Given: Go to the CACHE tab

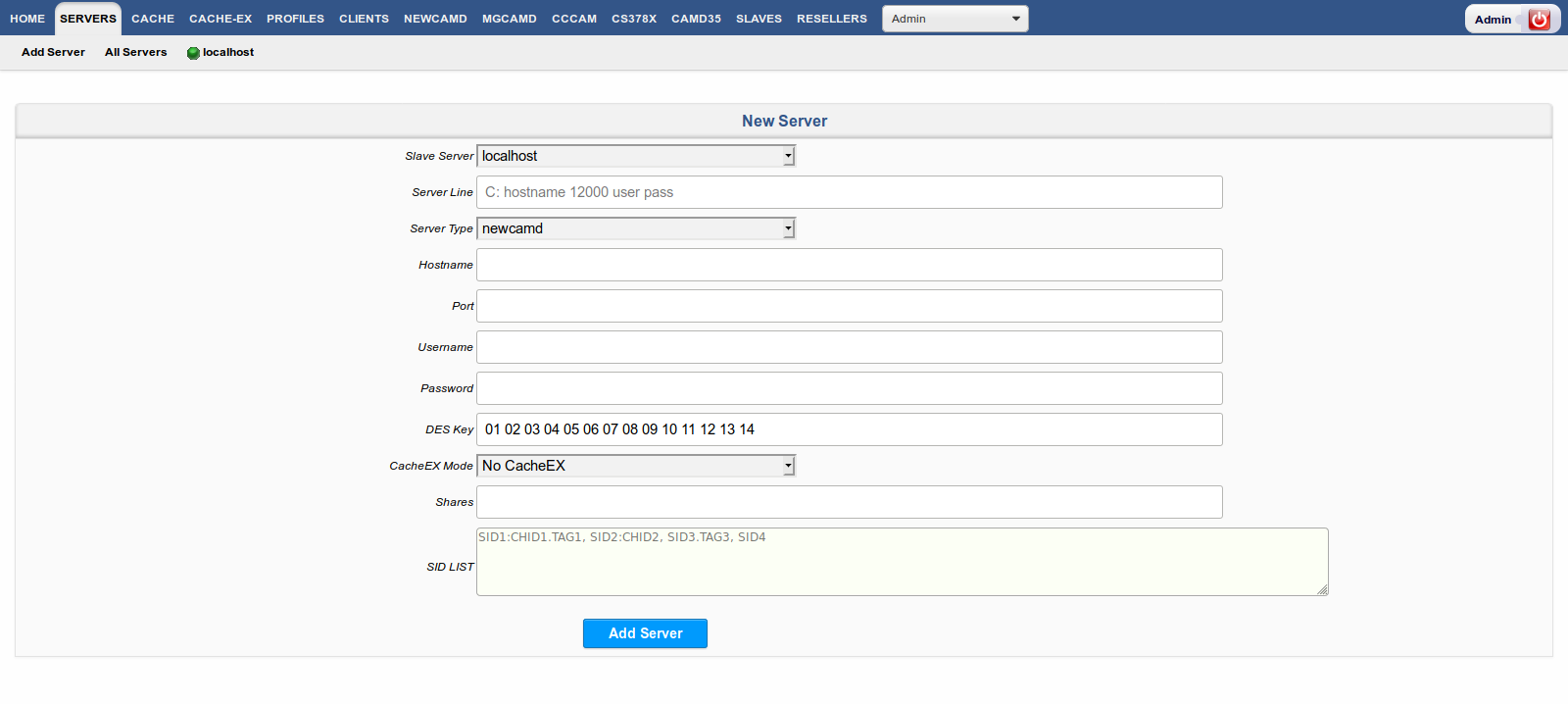Looking at the screenshot, I should point(153,19).
